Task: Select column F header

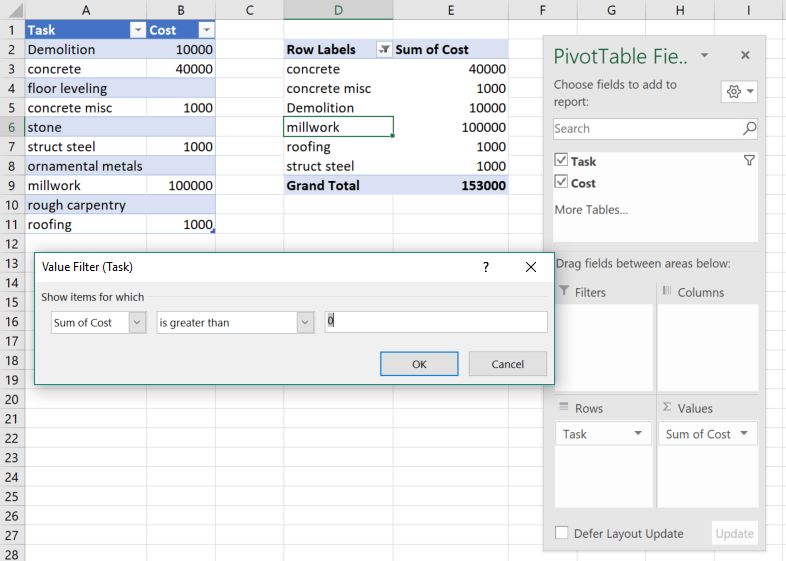Action: tap(542, 10)
